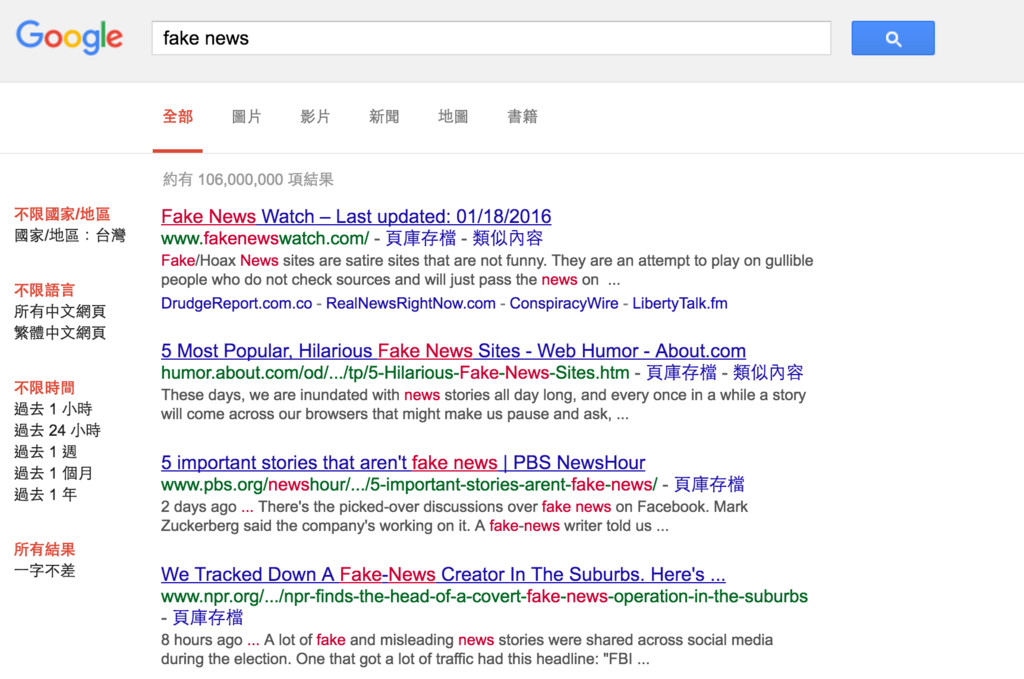1024x679 pixels.
Task: Click the 'fake news' search input field
Action: tap(490, 39)
